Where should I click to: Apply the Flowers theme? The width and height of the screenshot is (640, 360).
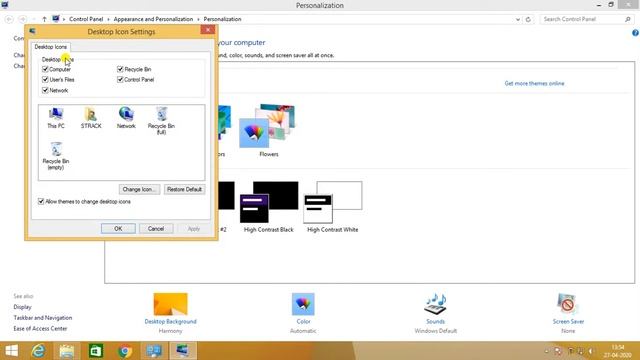[268, 131]
